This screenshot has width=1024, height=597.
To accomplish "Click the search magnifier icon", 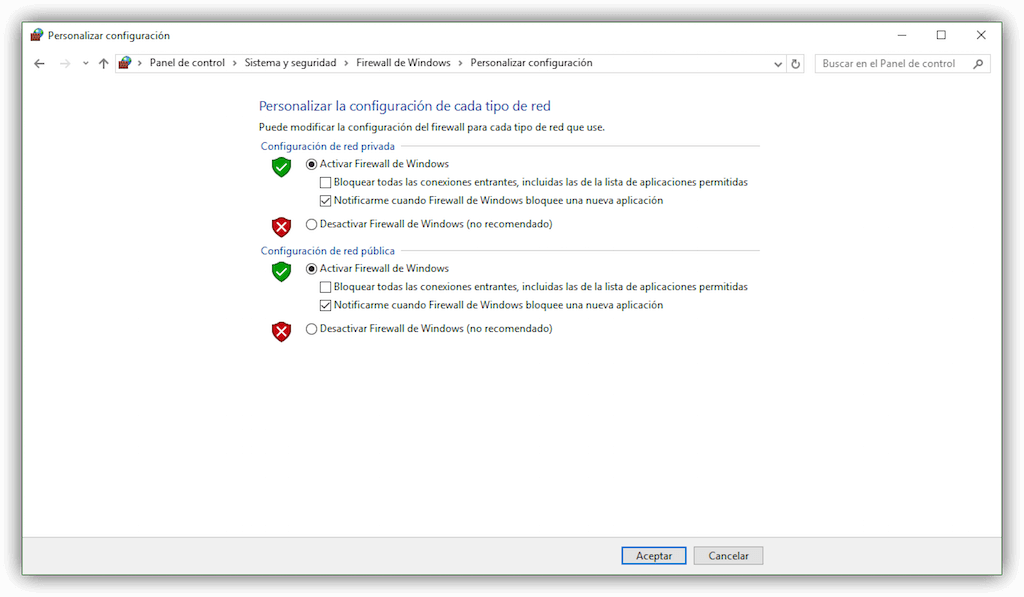I will 978,63.
